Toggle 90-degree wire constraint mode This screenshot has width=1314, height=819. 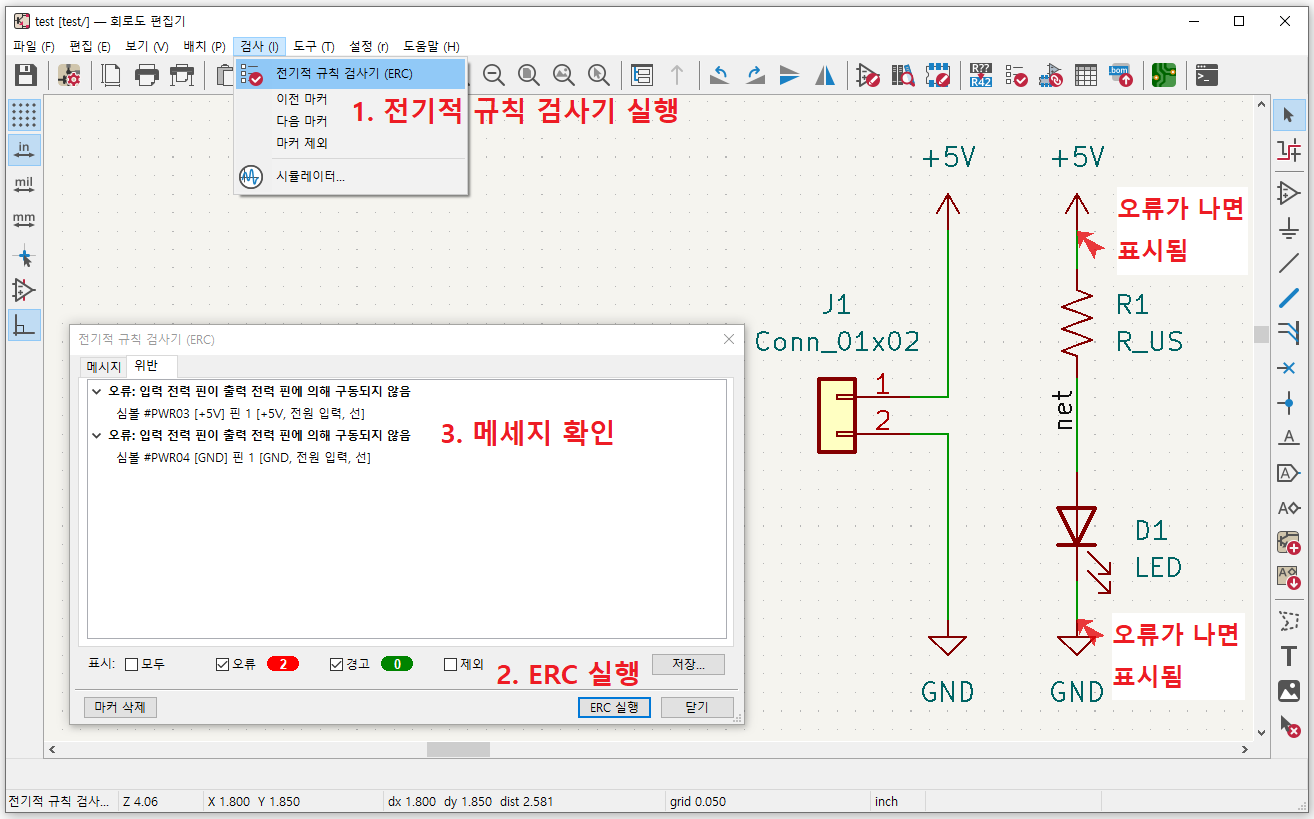pos(24,325)
